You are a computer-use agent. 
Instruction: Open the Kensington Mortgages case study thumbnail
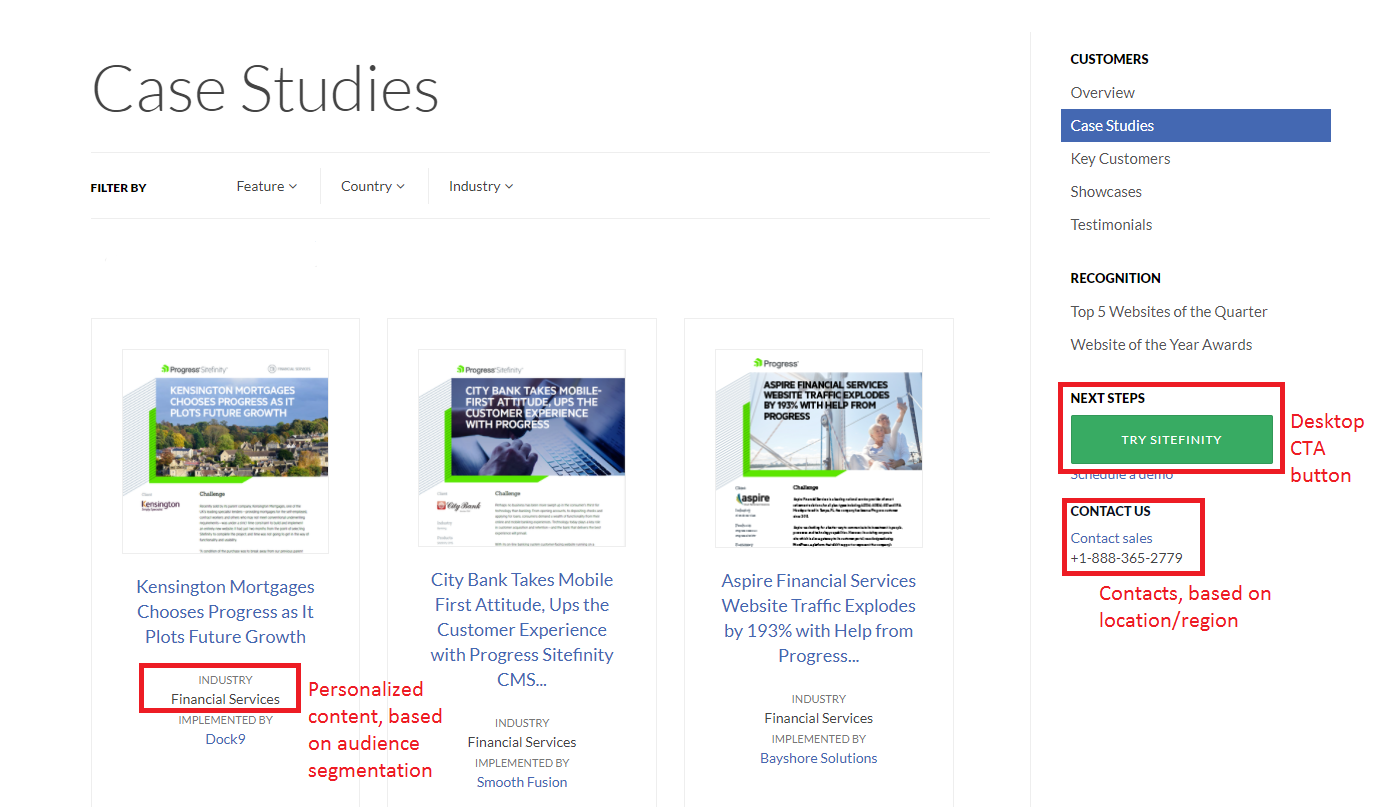point(225,450)
